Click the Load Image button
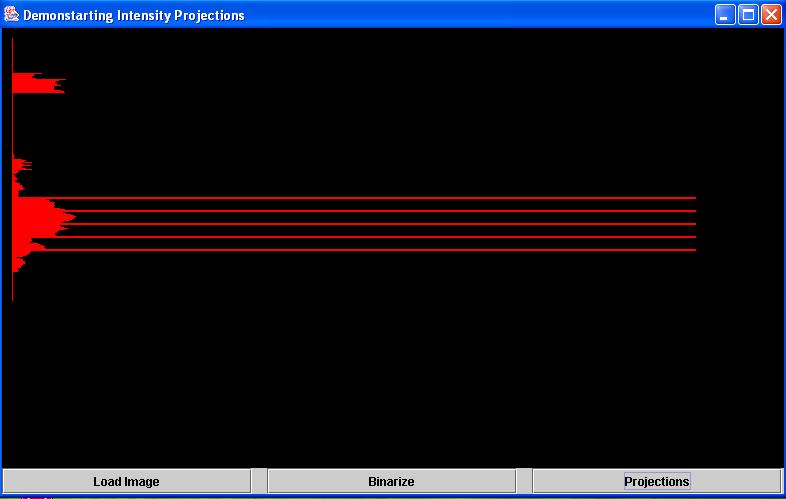786x499 pixels. tap(126, 481)
